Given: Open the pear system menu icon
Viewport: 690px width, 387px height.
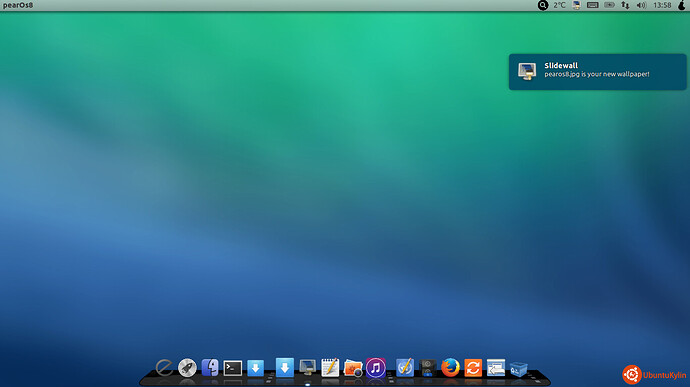Looking at the screenshot, I should tap(682, 5).
